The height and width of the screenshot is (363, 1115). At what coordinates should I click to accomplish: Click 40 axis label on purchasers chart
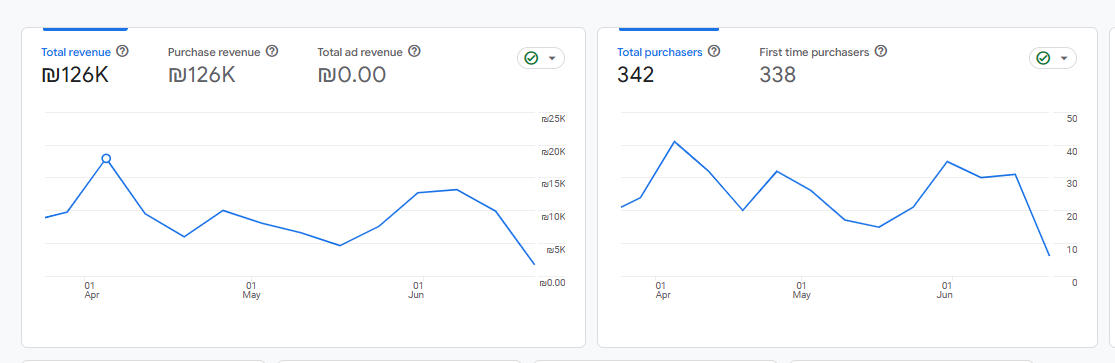pyautogui.click(x=1072, y=152)
